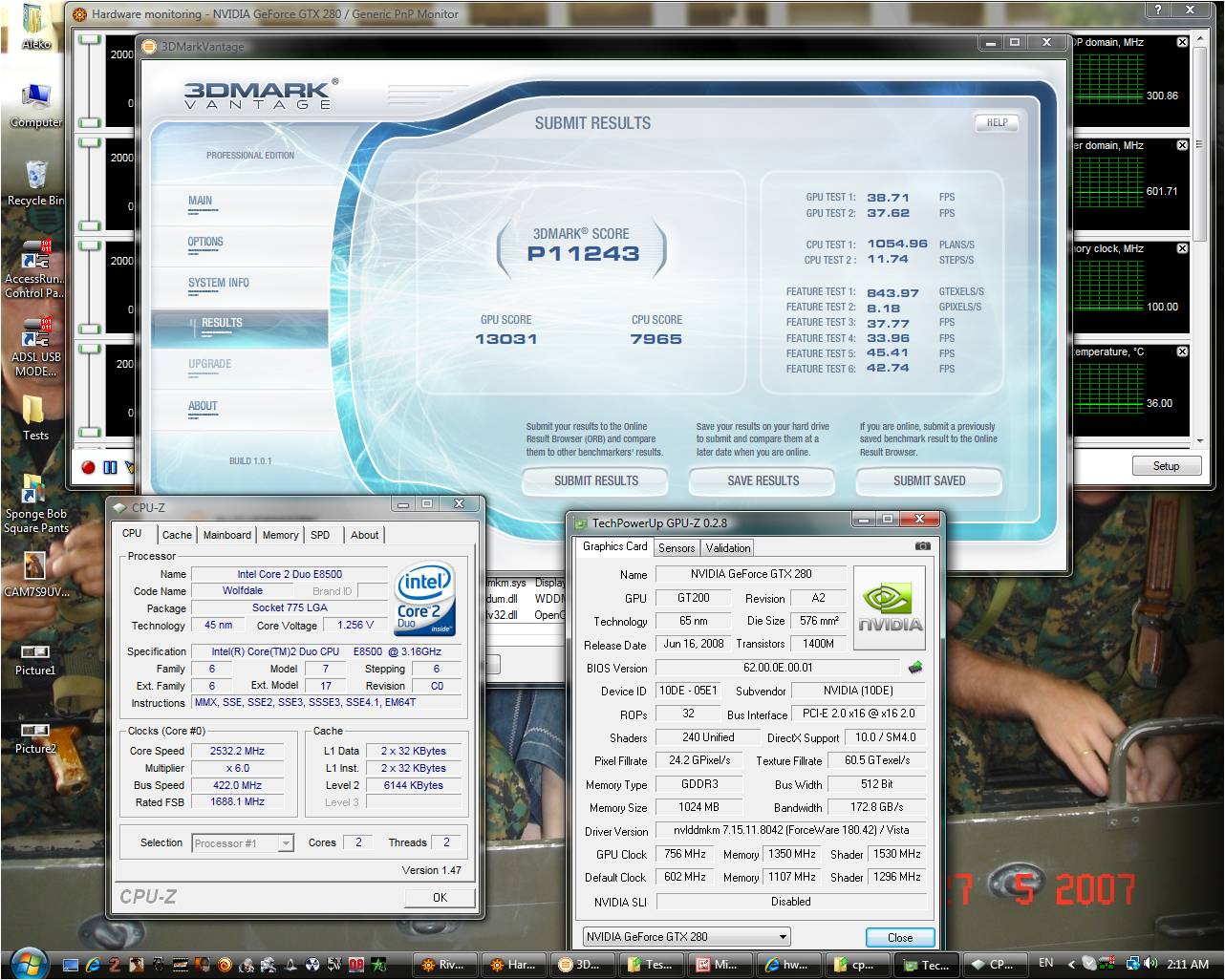Click the Close button in GPU-Z
The image size is (1225, 980).
(x=900, y=937)
